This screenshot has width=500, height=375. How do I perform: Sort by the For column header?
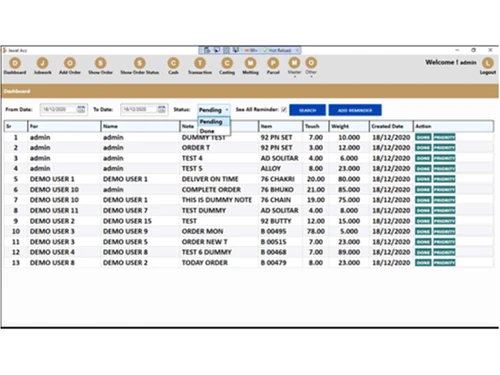tap(64, 126)
